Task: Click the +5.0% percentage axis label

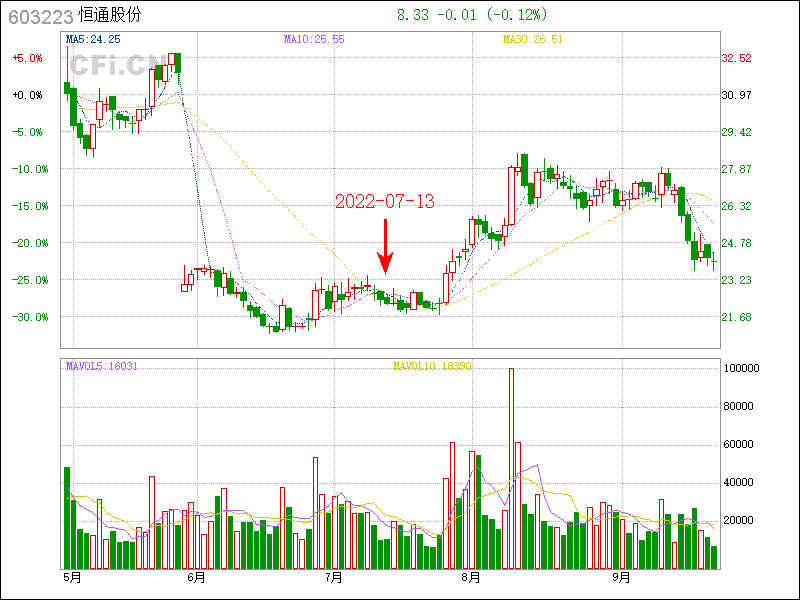Action: (x=28, y=58)
